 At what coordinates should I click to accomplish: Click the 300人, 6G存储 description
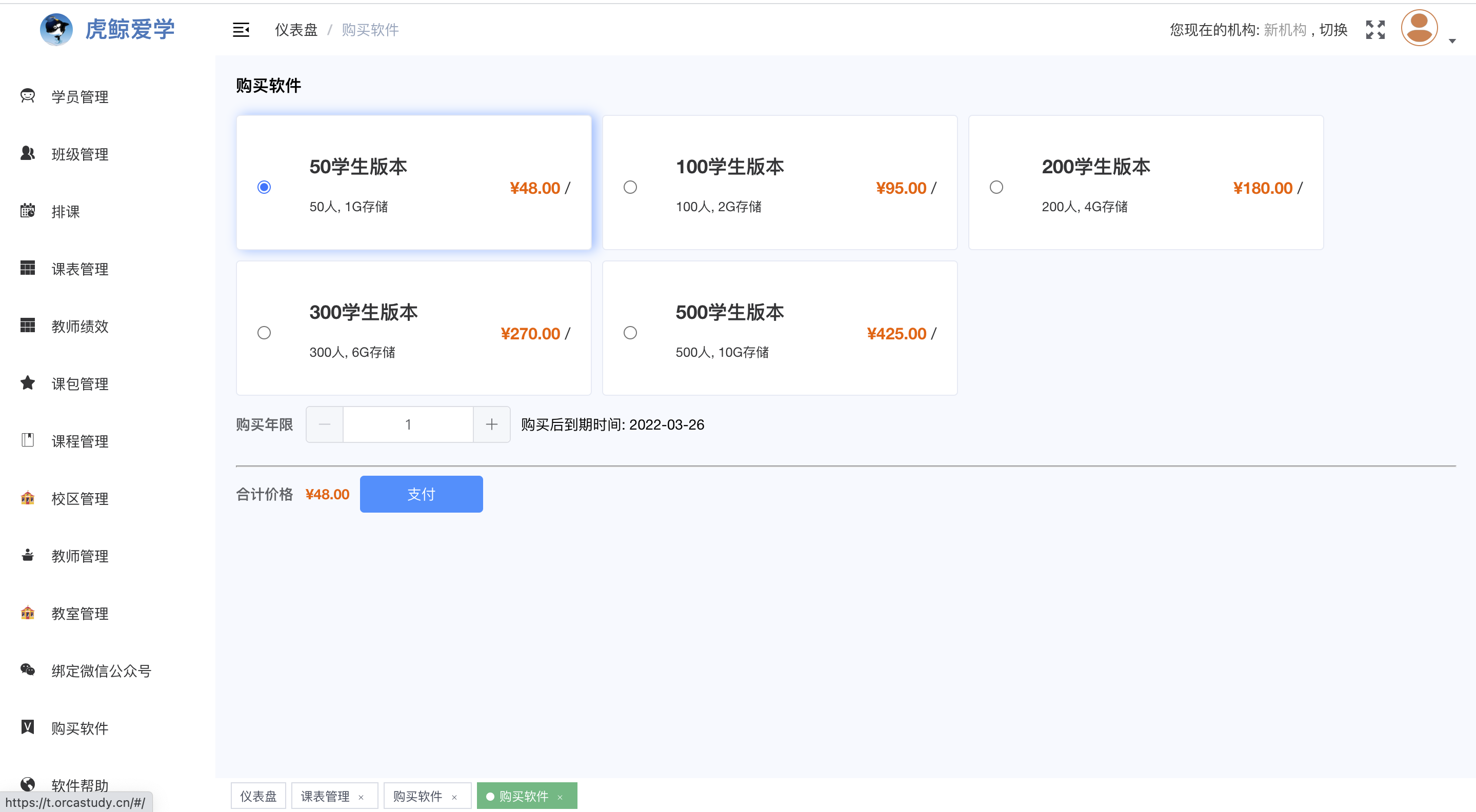pos(352,352)
